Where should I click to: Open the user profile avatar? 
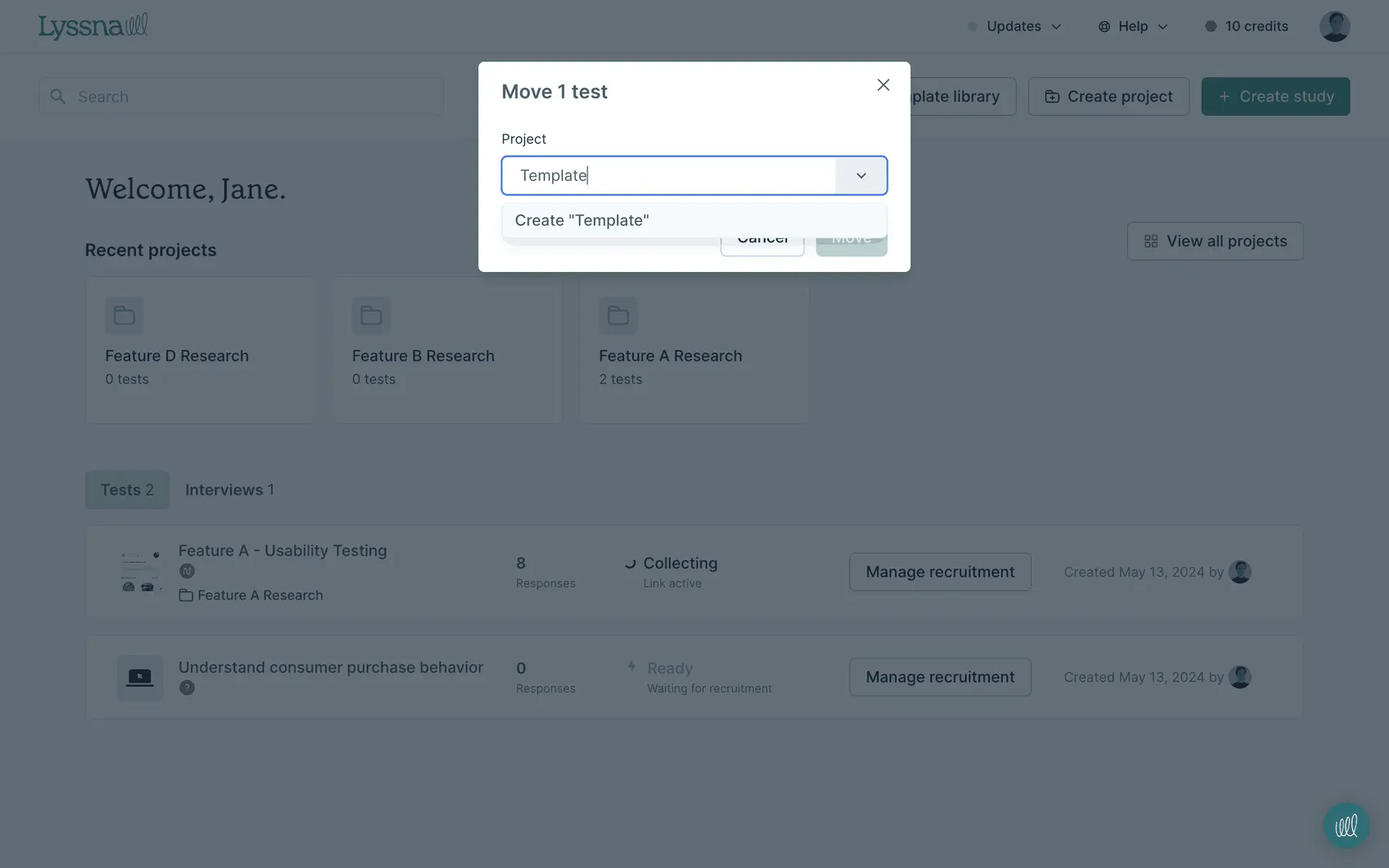(1334, 27)
